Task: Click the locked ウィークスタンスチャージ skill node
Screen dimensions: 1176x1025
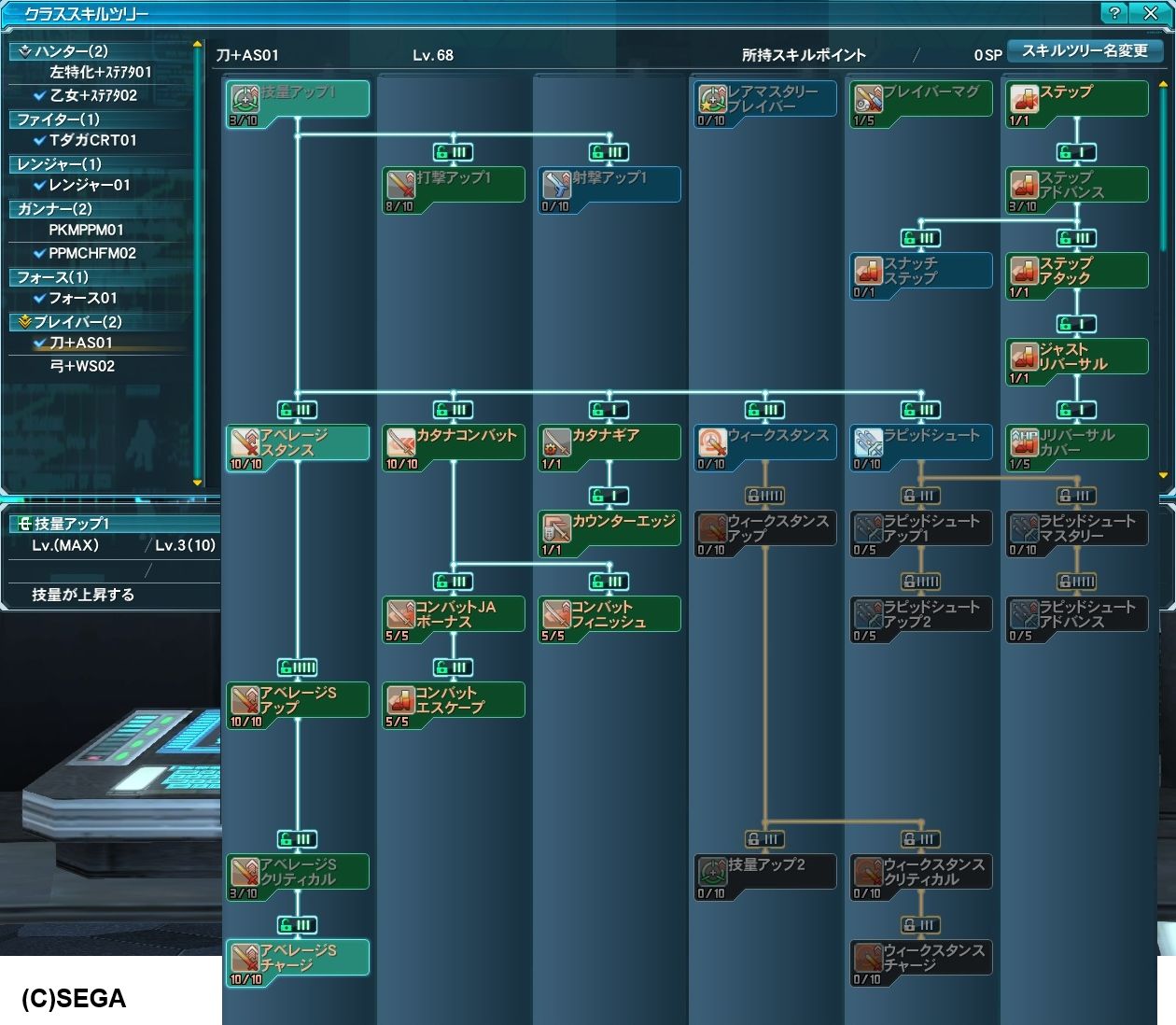Action: (x=920, y=962)
